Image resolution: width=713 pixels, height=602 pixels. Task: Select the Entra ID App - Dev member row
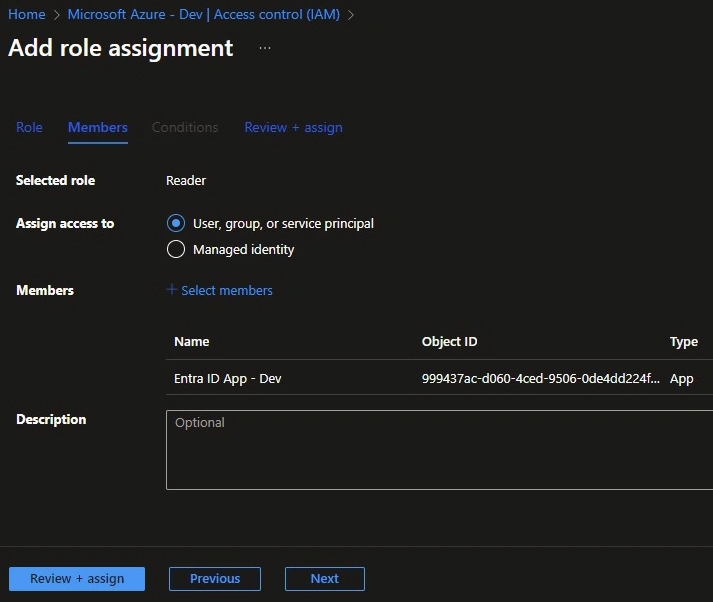[x=439, y=378]
